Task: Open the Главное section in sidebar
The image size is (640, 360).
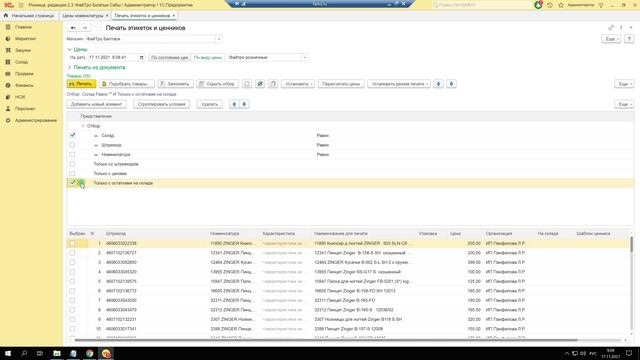Action: 23,27
